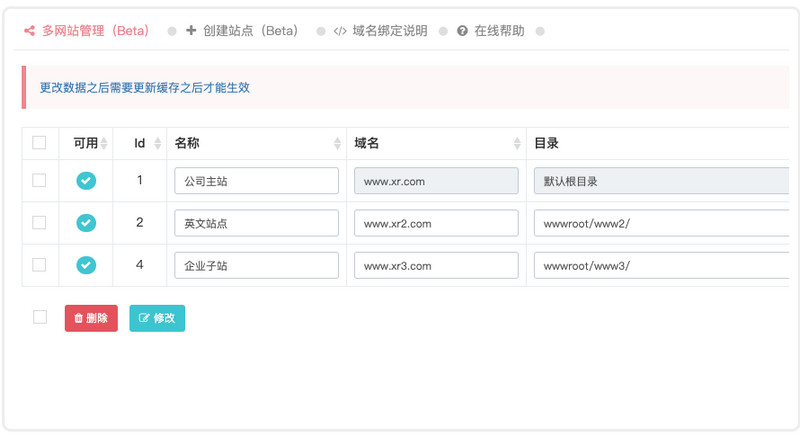Click the question mark icon beside 在线帮助

tap(462, 31)
